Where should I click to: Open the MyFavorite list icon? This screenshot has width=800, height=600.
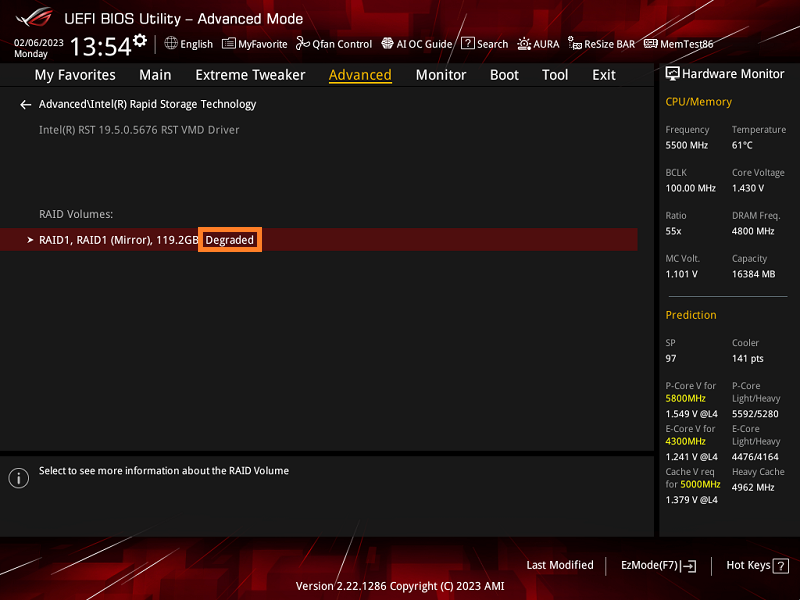click(229, 43)
